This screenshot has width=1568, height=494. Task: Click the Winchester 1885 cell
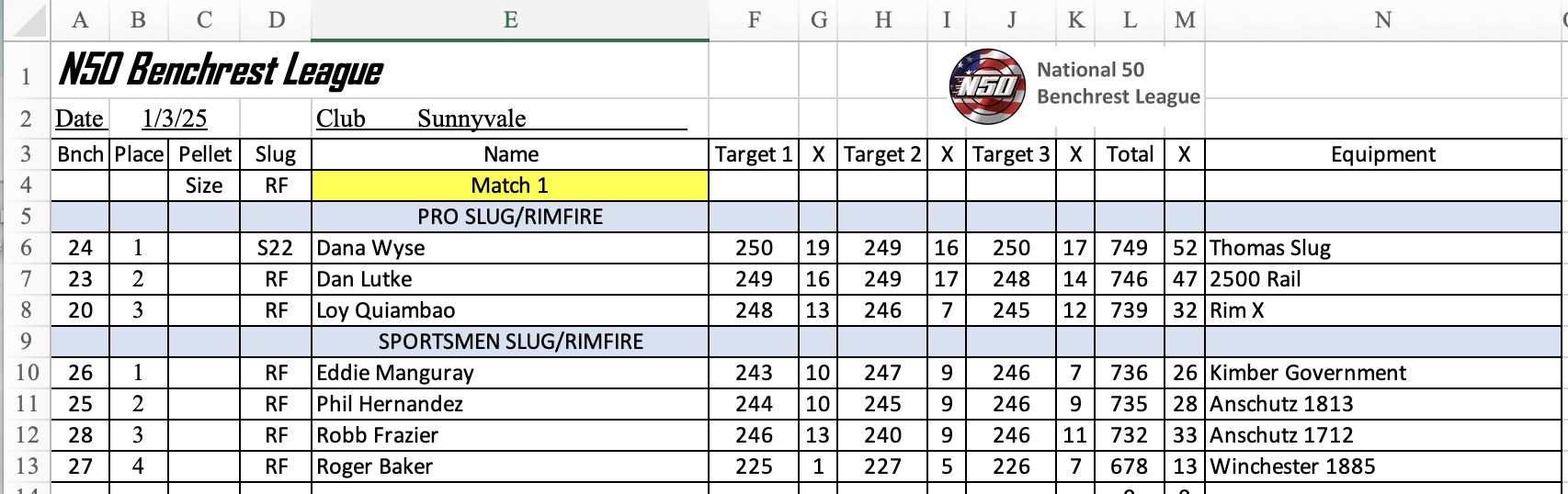(x=1382, y=466)
